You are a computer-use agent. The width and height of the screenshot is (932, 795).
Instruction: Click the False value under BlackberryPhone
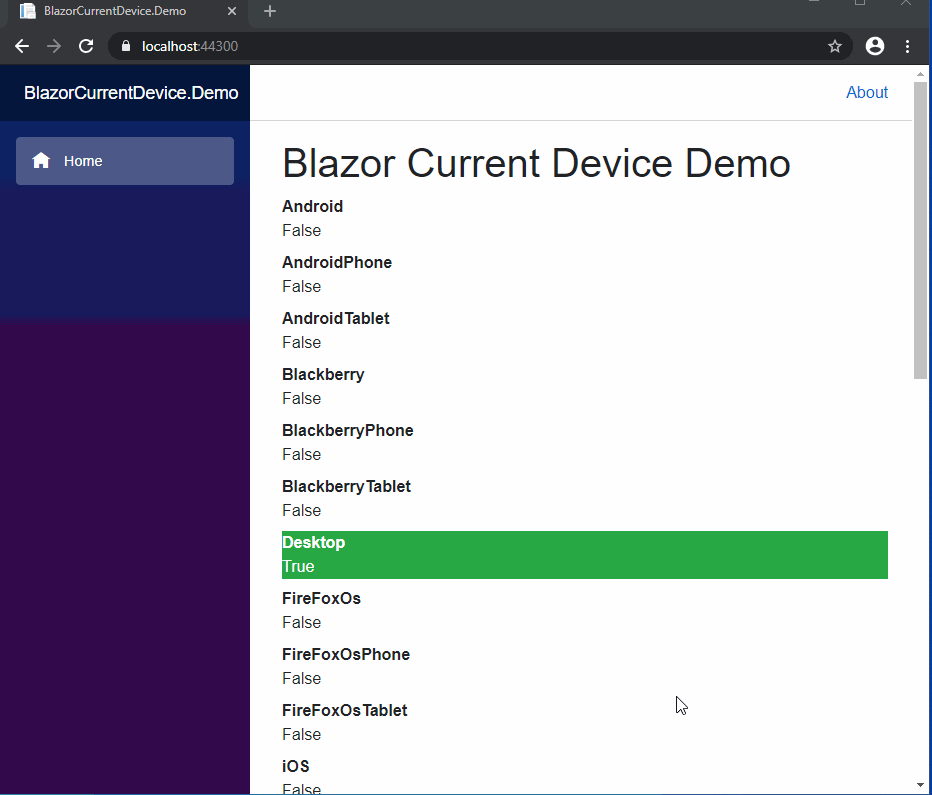click(301, 455)
